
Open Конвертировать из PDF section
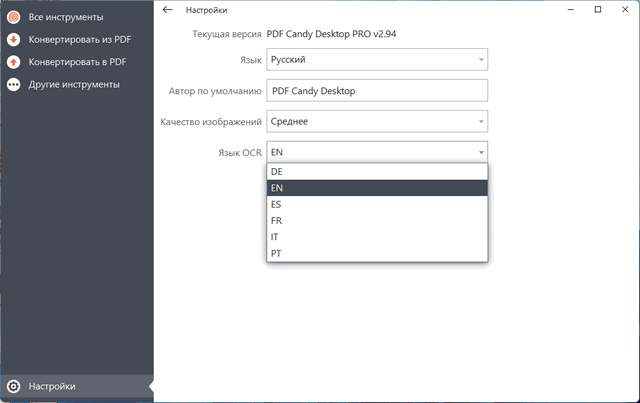coord(78,40)
